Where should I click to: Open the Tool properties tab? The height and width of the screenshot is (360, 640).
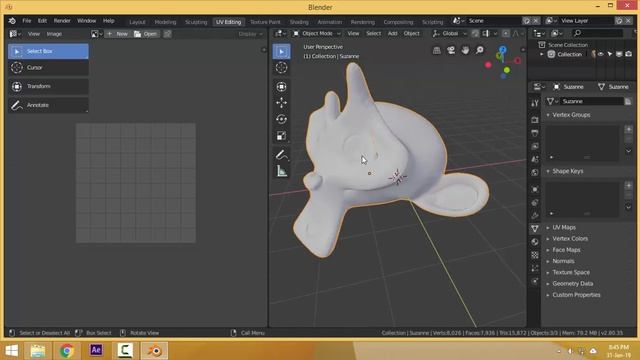tap(535, 103)
